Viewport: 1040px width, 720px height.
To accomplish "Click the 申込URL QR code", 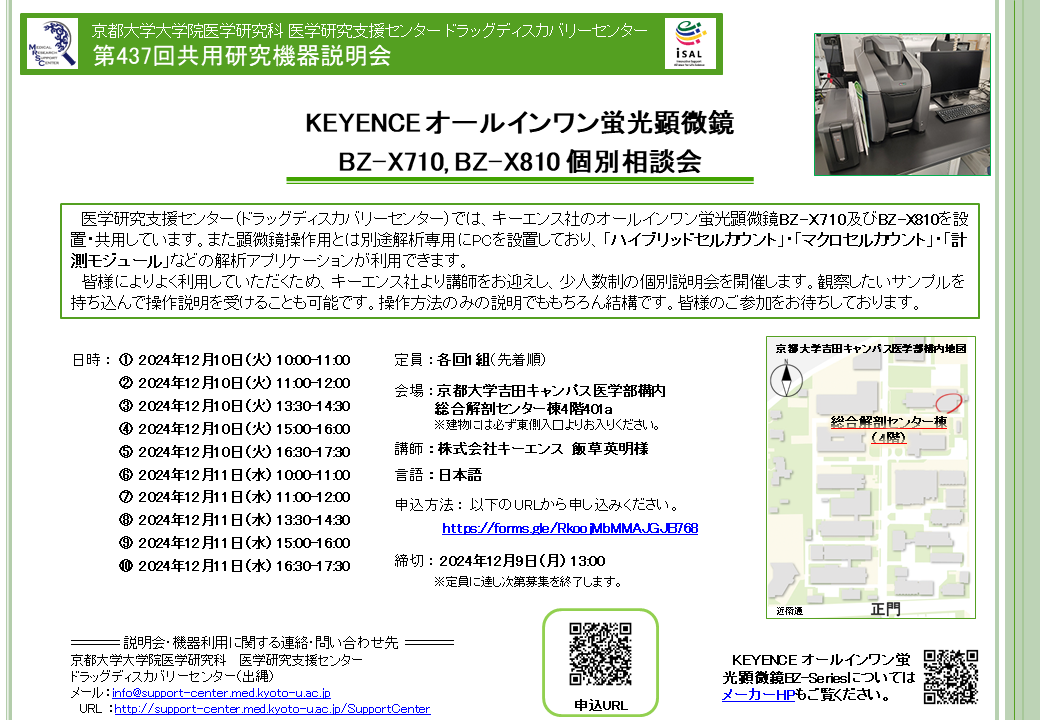I will coord(600,654).
